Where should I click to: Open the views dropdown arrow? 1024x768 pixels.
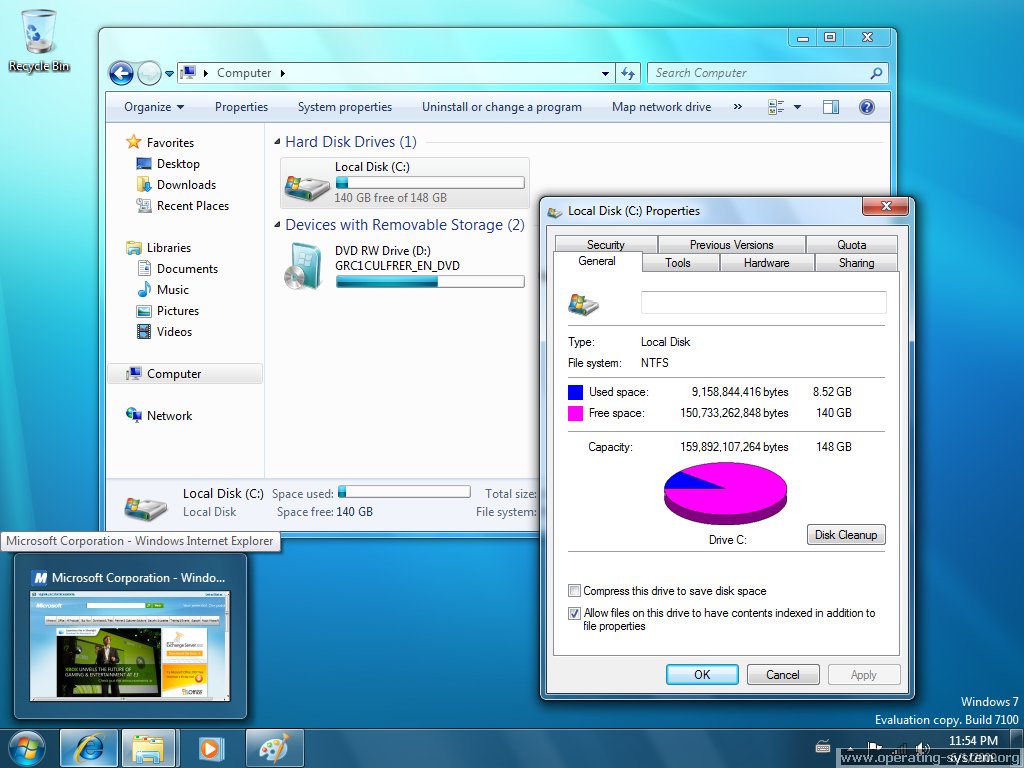[x=797, y=107]
